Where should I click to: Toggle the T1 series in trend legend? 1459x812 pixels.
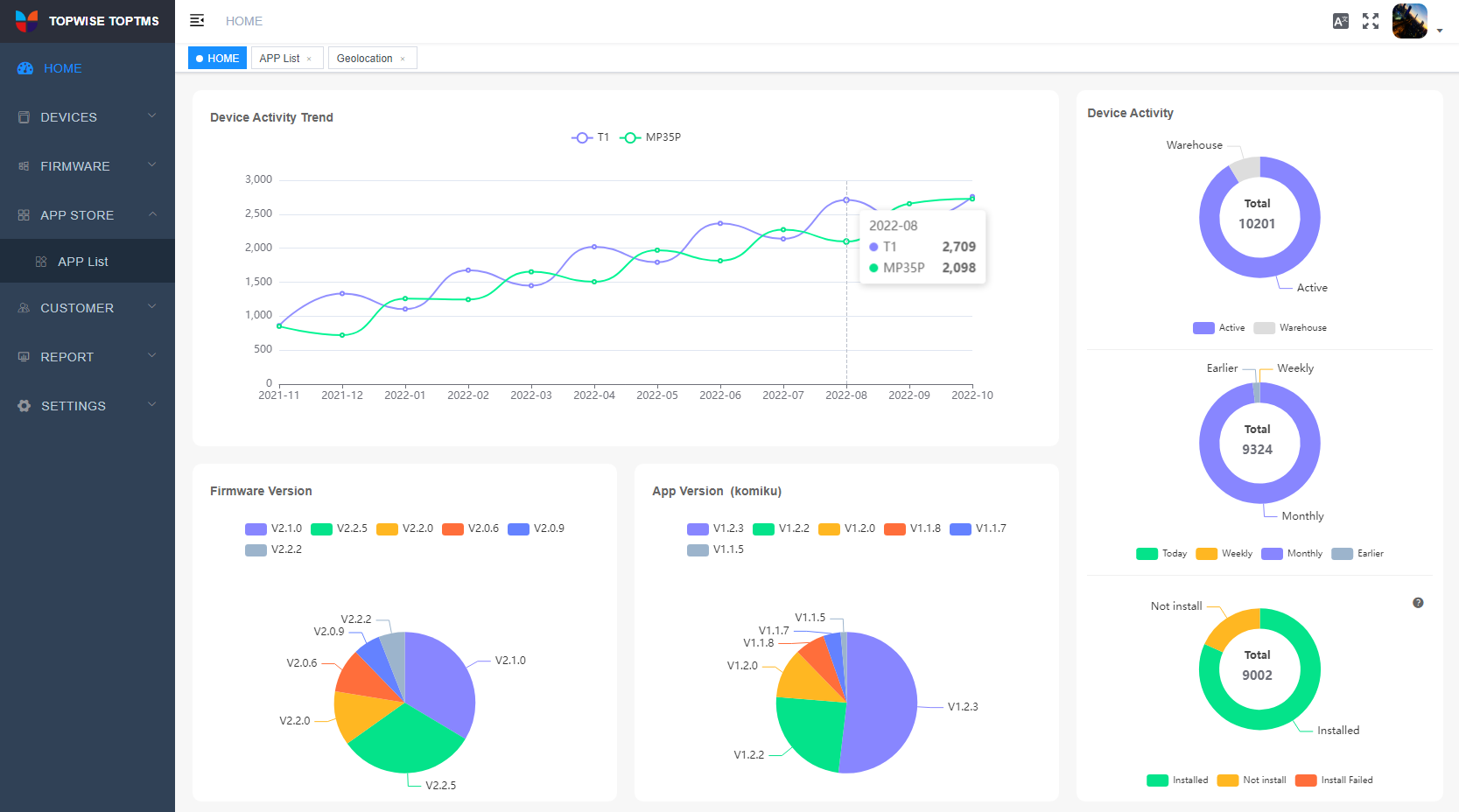pyautogui.click(x=590, y=137)
